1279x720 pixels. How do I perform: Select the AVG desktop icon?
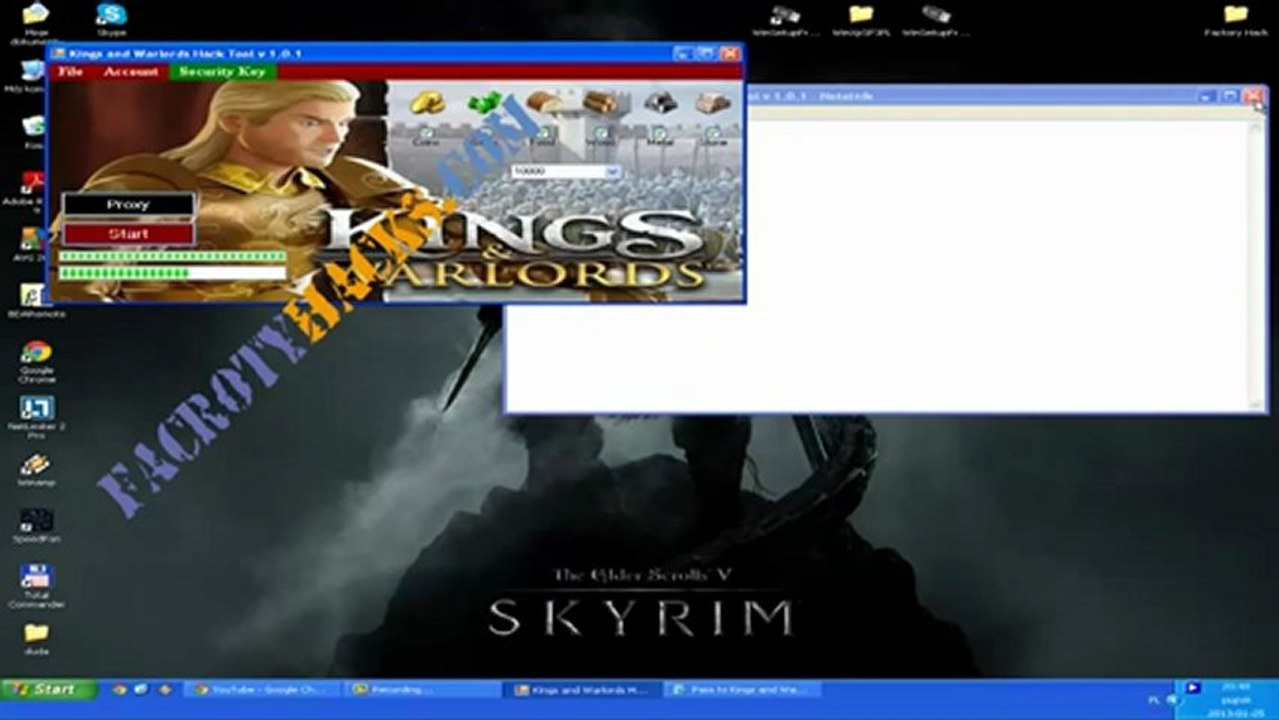point(30,244)
